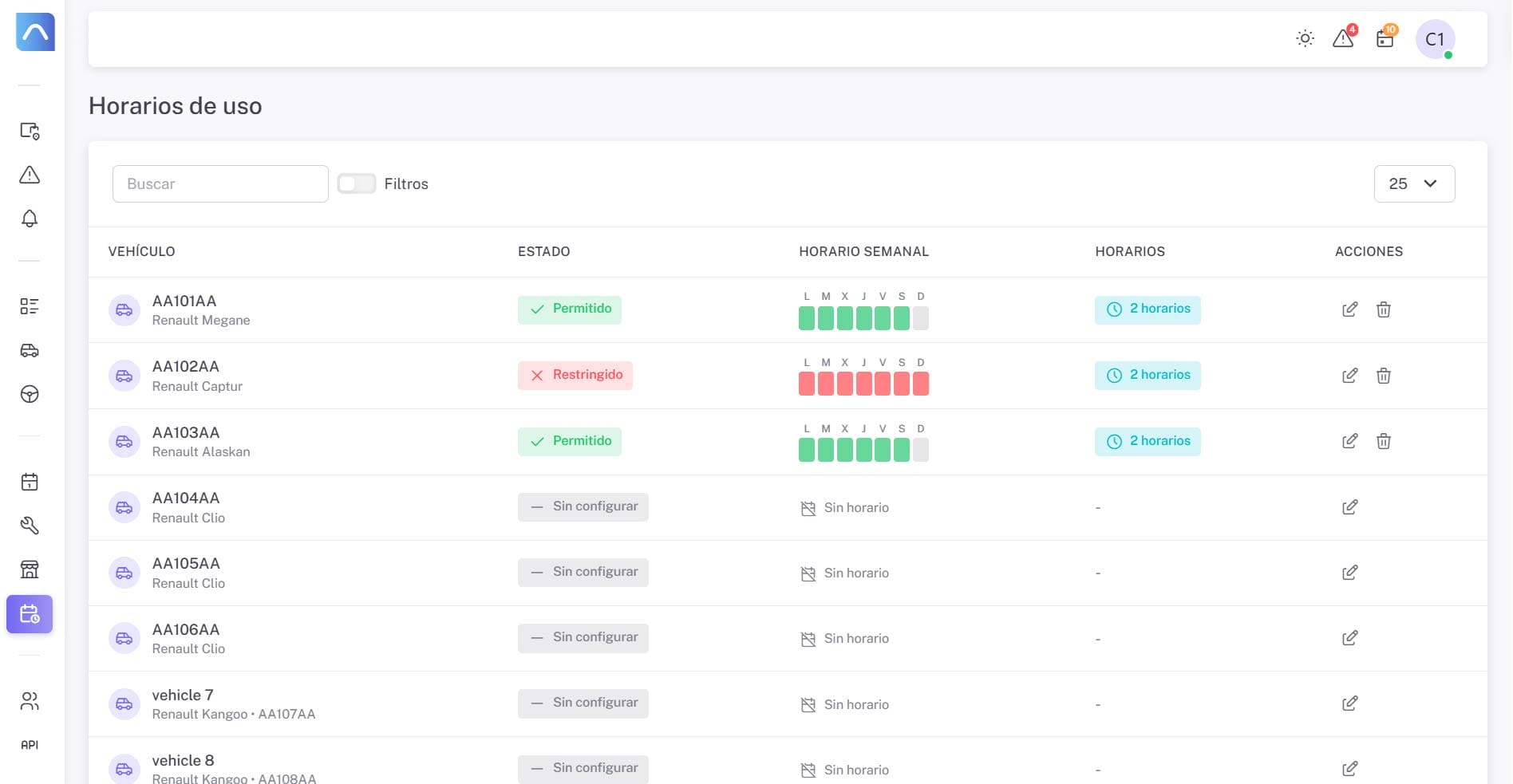Open 2 horarios badge for AA101AA
The image size is (1513, 784).
point(1148,309)
